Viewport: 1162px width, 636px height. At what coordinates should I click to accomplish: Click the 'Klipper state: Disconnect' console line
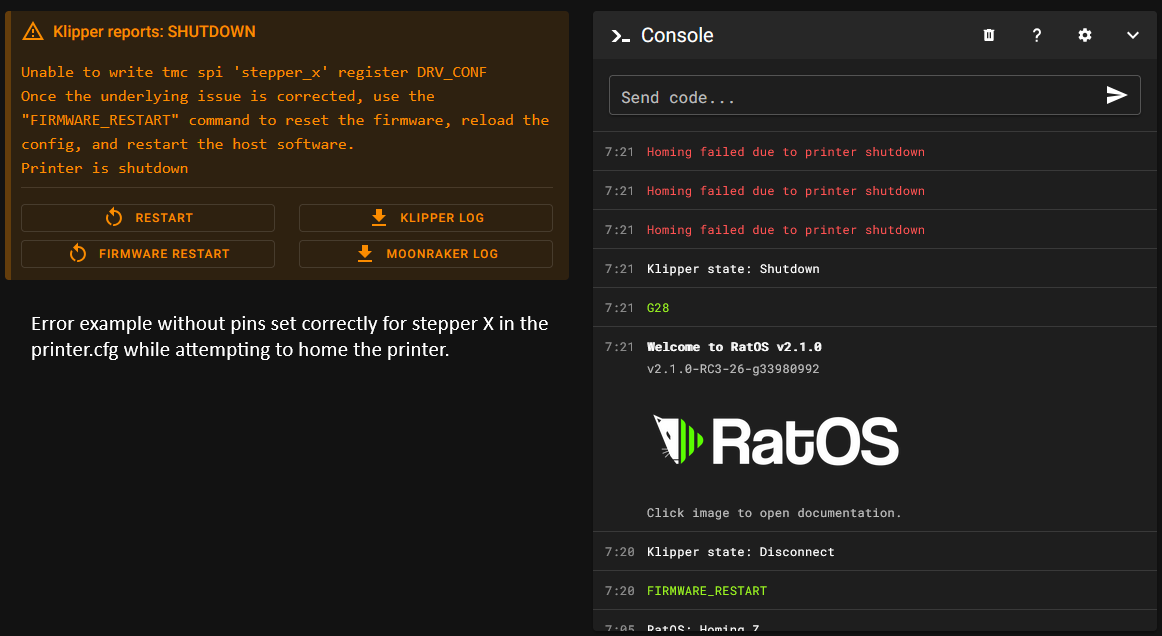[x=740, y=552]
